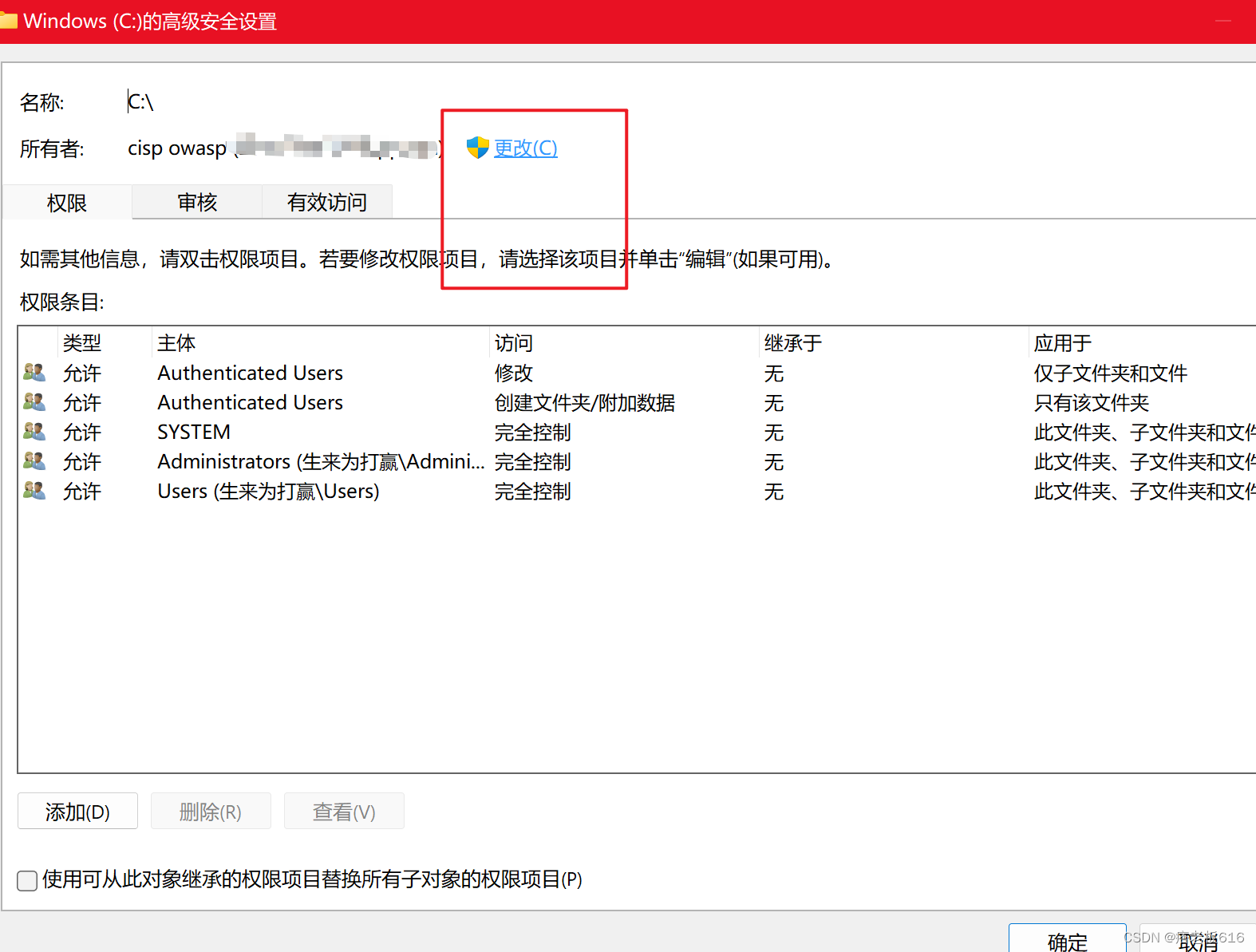Click the UAC shield icon beside 更改

pyautogui.click(x=477, y=148)
